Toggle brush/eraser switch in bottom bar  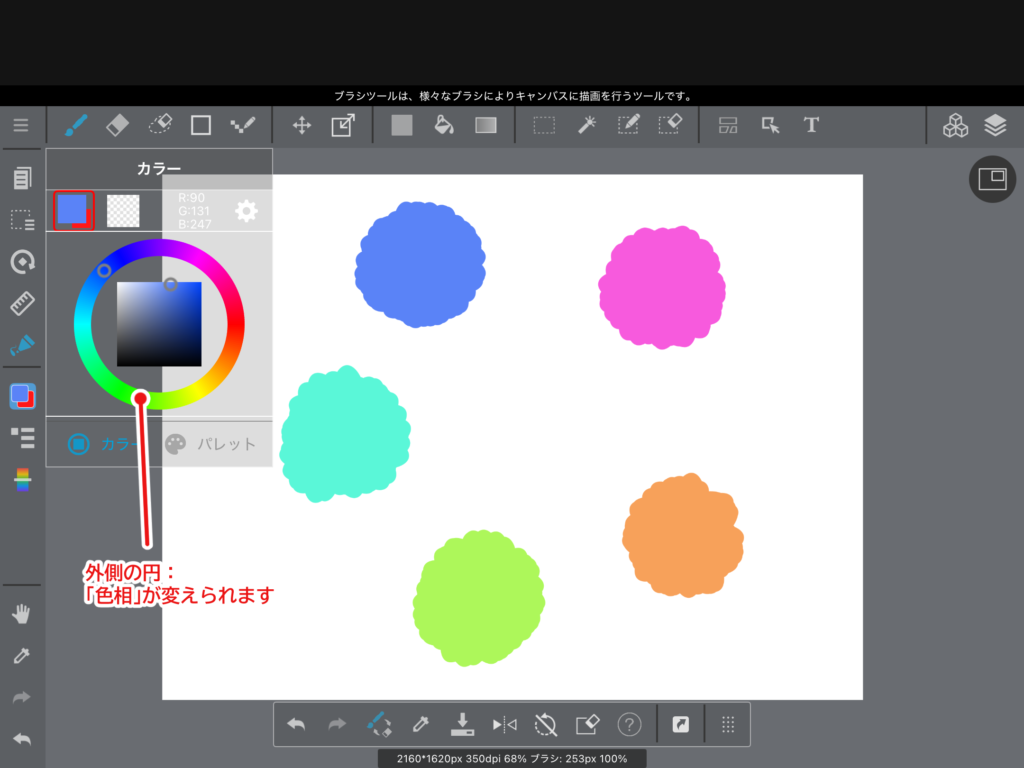point(378,724)
